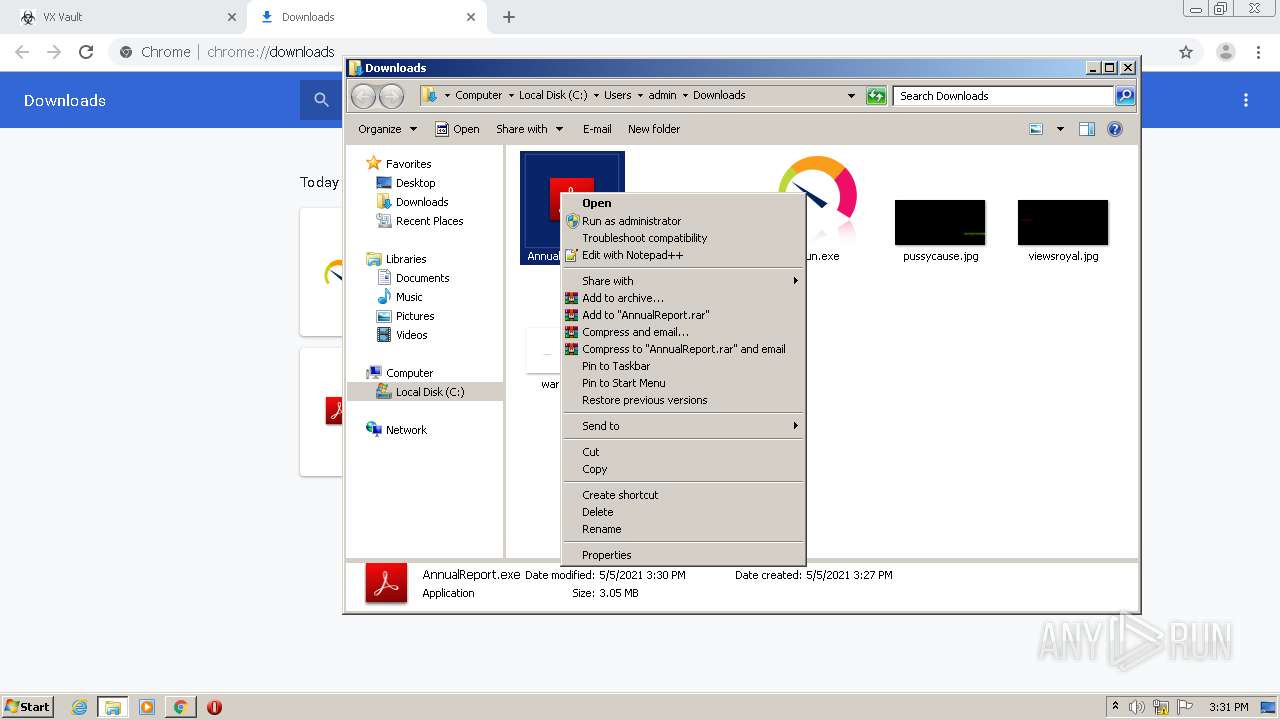The image size is (1280, 720).
Task: Open the Organize dropdown menu
Action: coord(387,129)
